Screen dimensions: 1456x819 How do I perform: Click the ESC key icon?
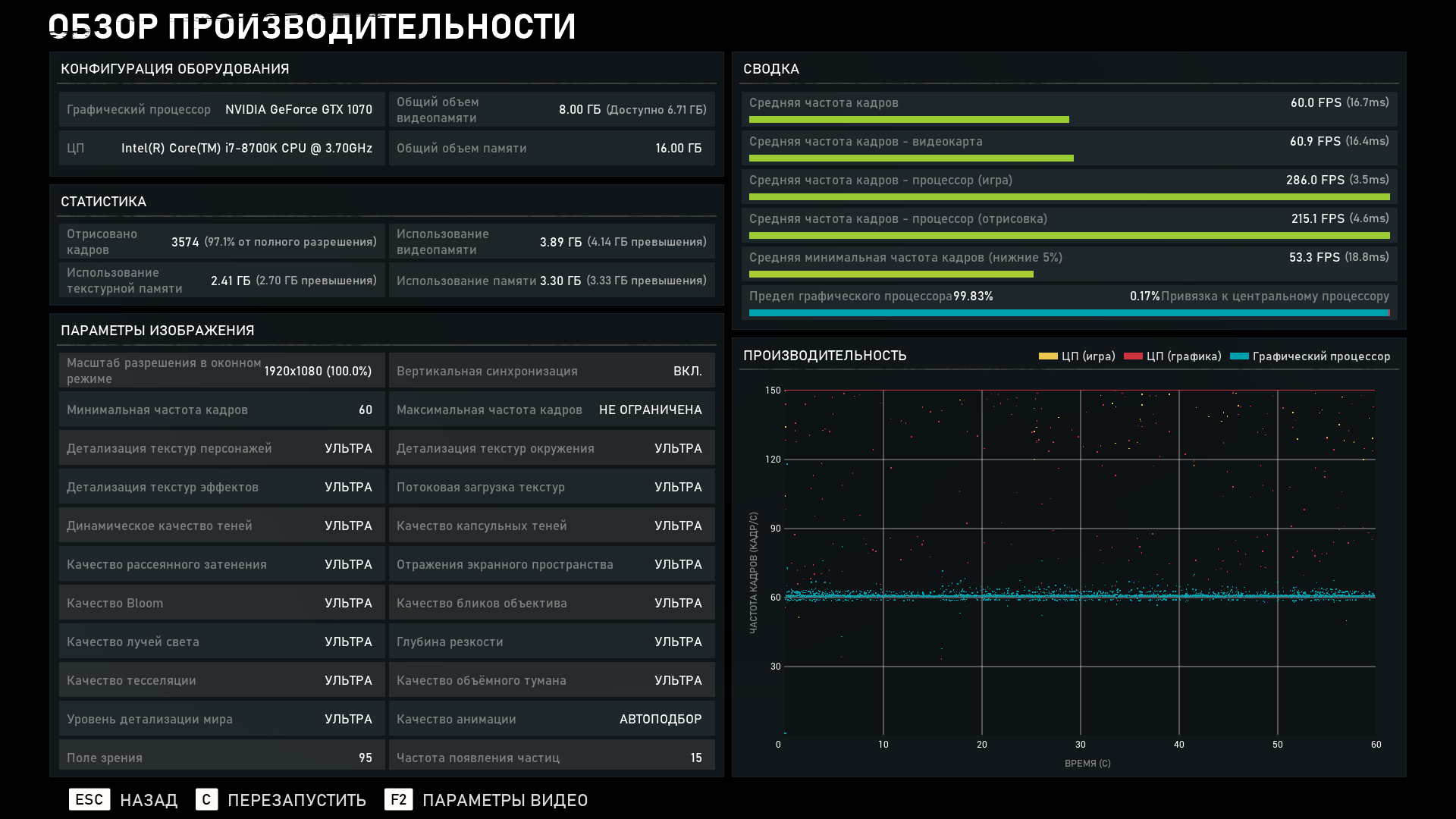click(89, 799)
